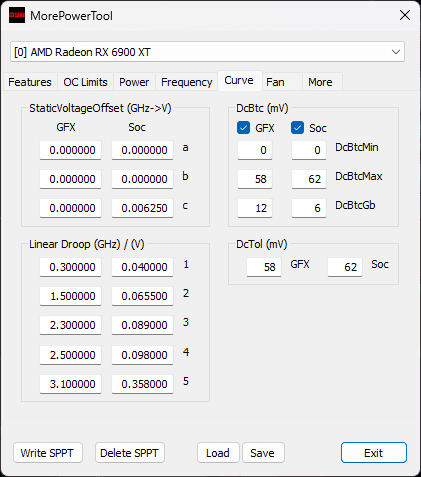The width and height of the screenshot is (421, 477).
Task: Click the Write SPPT button
Action: tap(48, 453)
